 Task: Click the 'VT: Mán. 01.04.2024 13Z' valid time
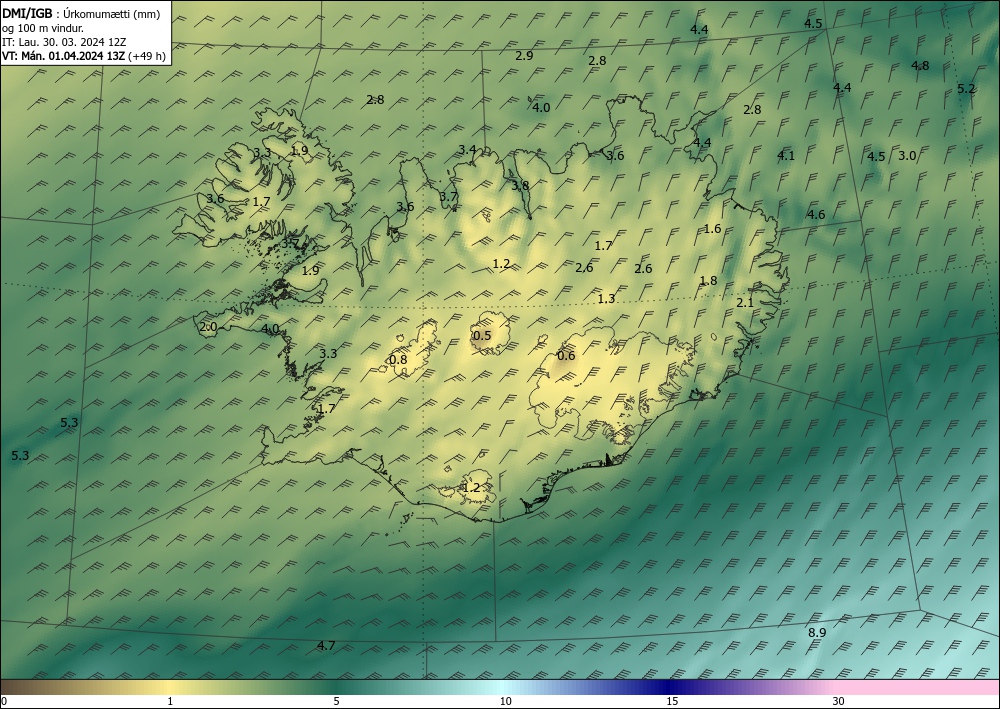click(64, 56)
